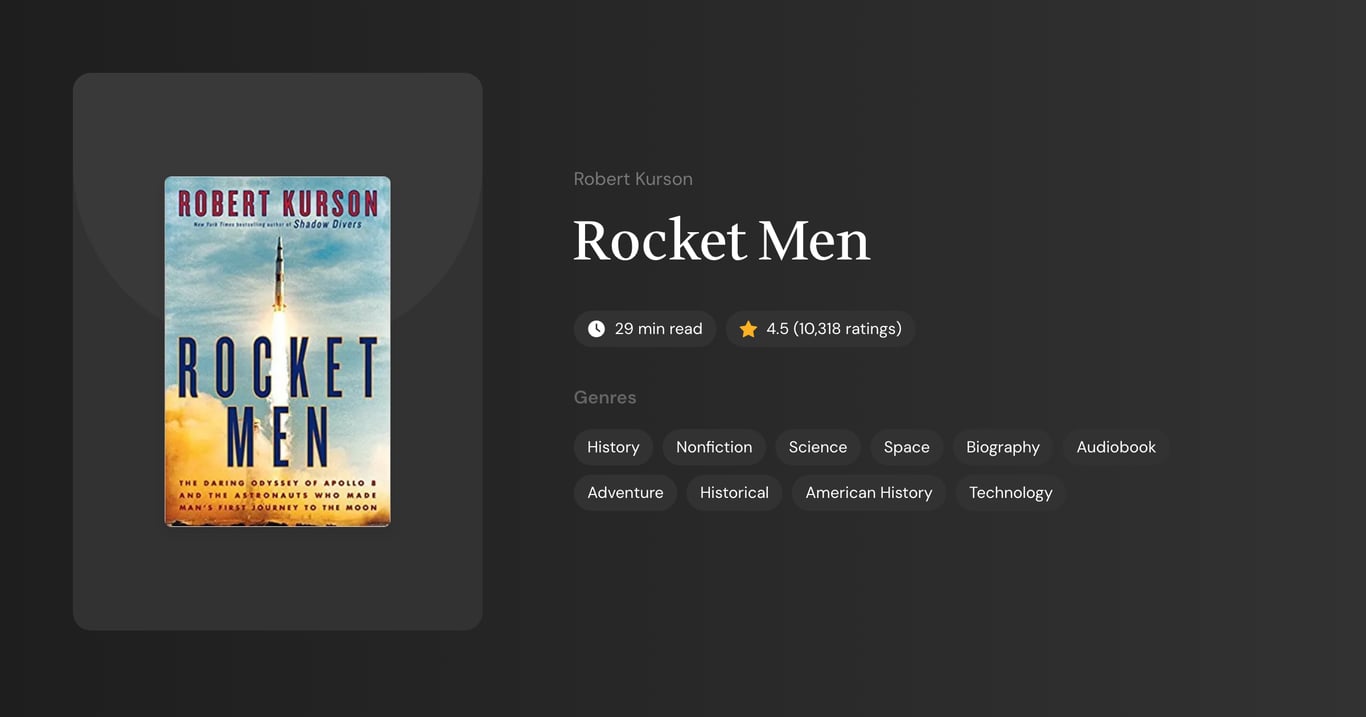Viewport: 1366px width, 717px height.
Task: Select the Historical genre tag
Action: pos(734,492)
